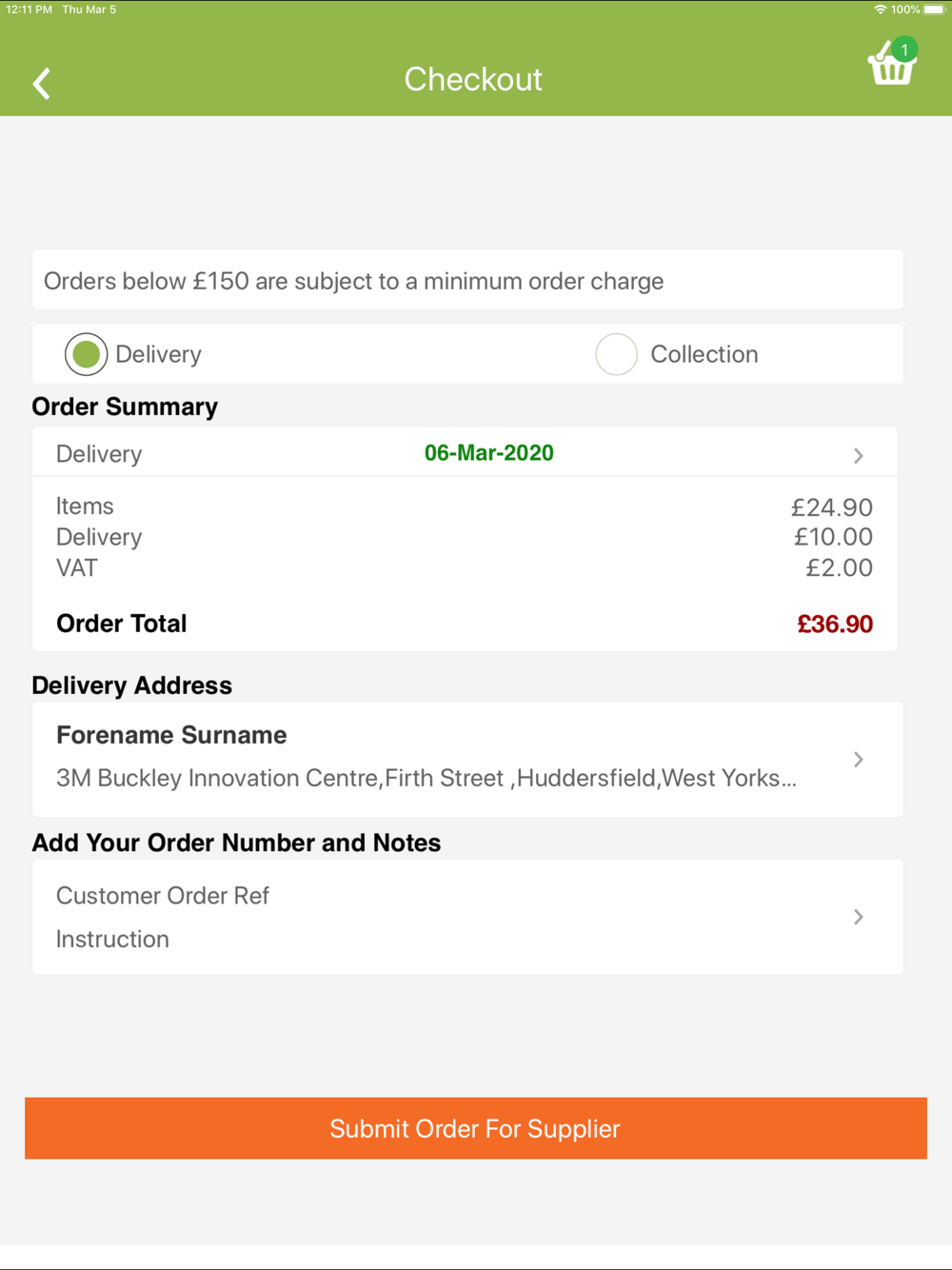Tap the Instruction notes field
Screen dimensions: 952x1270
point(112,940)
